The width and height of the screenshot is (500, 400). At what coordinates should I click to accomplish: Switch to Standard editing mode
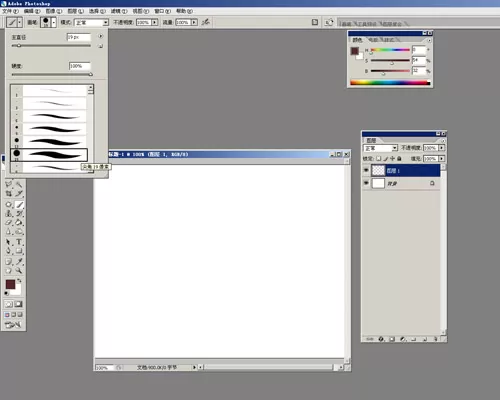(9, 304)
